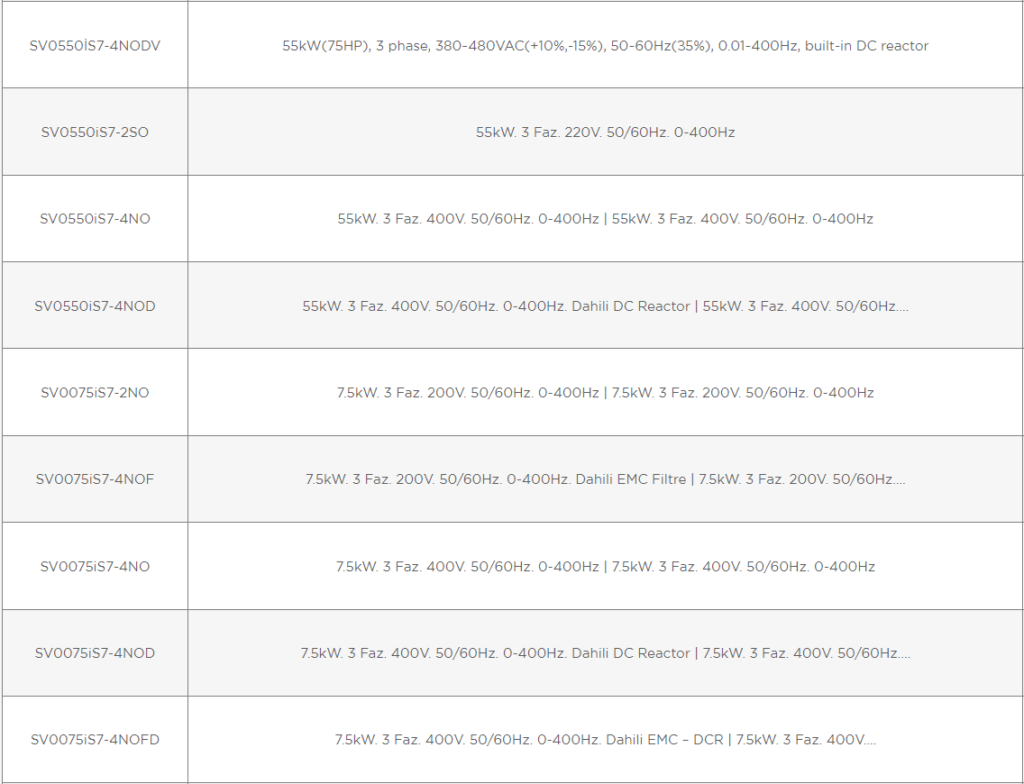The width and height of the screenshot is (1024, 784).
Task: Select the SV0550İS7-4NODV model cell
Action: (x=95, y=46)
